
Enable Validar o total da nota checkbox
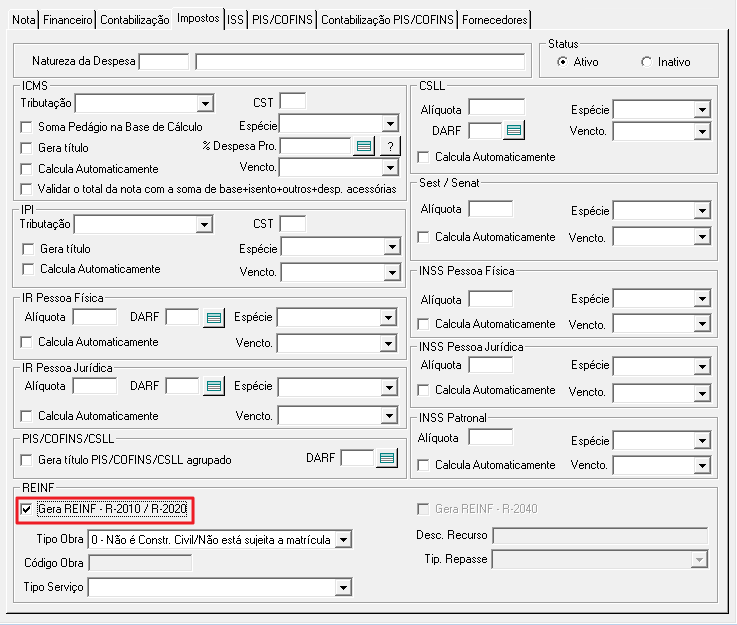[x=26, y=189]
